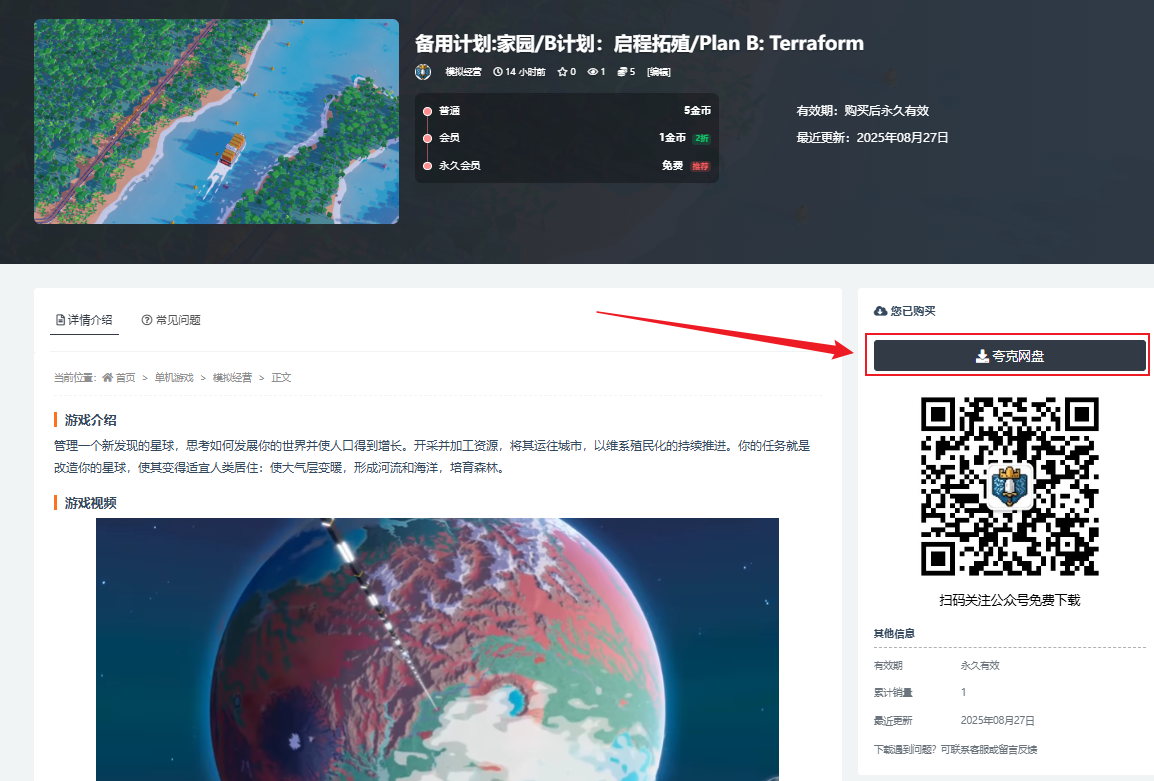Click the author avatar icon below the title
This screenshot has height=781, width=1154.
pyautogui.click(x=423, y=72)
